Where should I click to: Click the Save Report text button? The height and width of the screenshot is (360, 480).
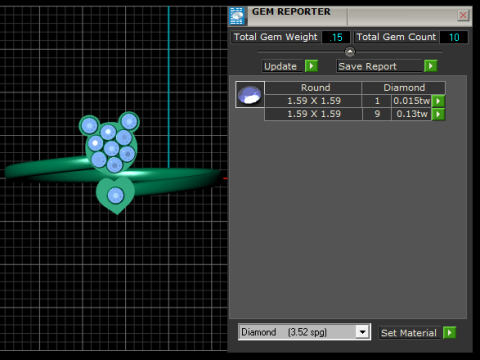coord(379,66)
